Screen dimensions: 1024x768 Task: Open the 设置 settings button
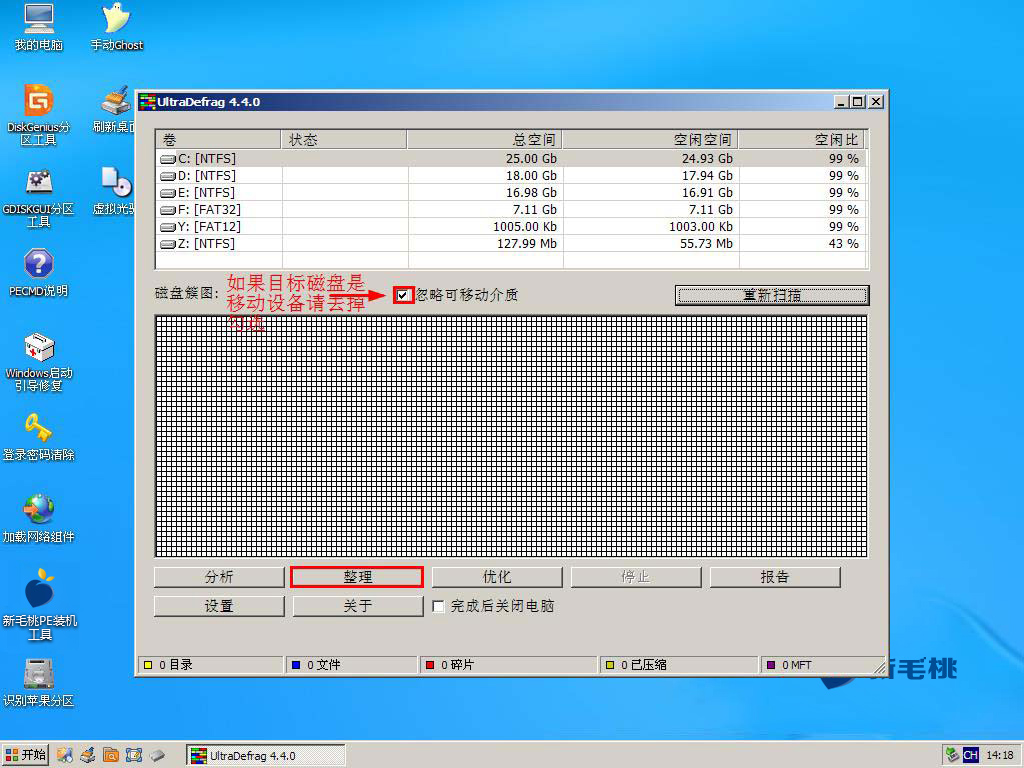[219, 606]
